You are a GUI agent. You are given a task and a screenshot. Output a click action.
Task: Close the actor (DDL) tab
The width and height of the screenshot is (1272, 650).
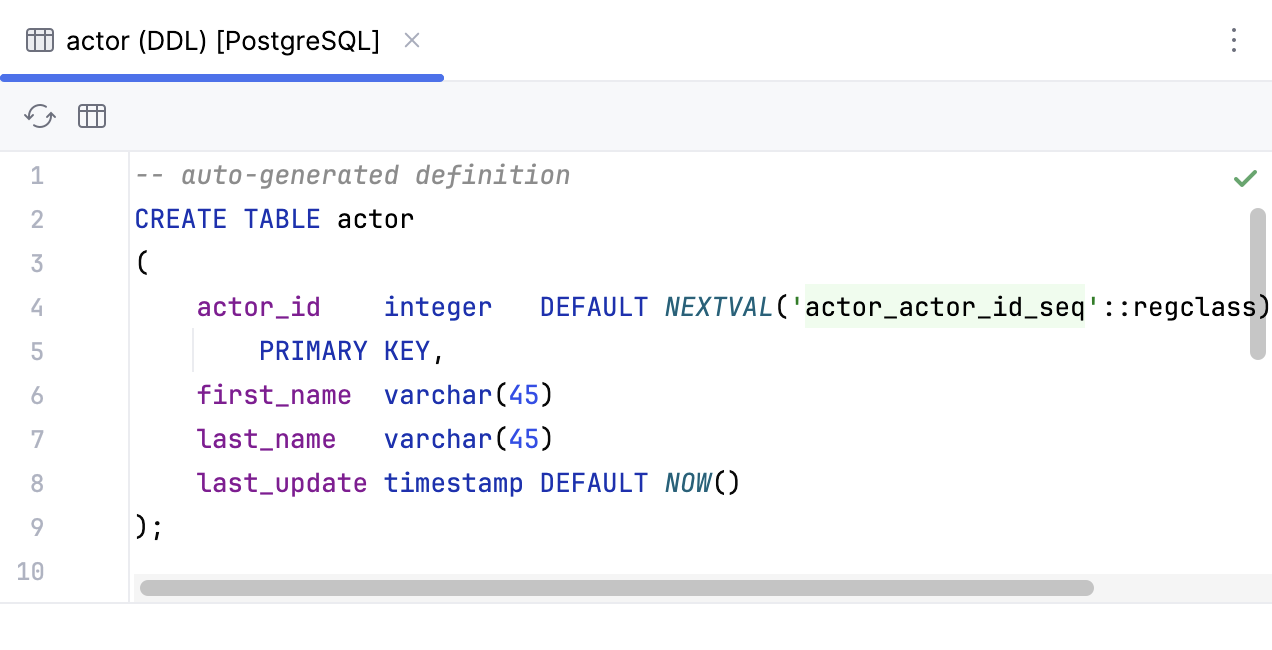(x=412, y=40)
